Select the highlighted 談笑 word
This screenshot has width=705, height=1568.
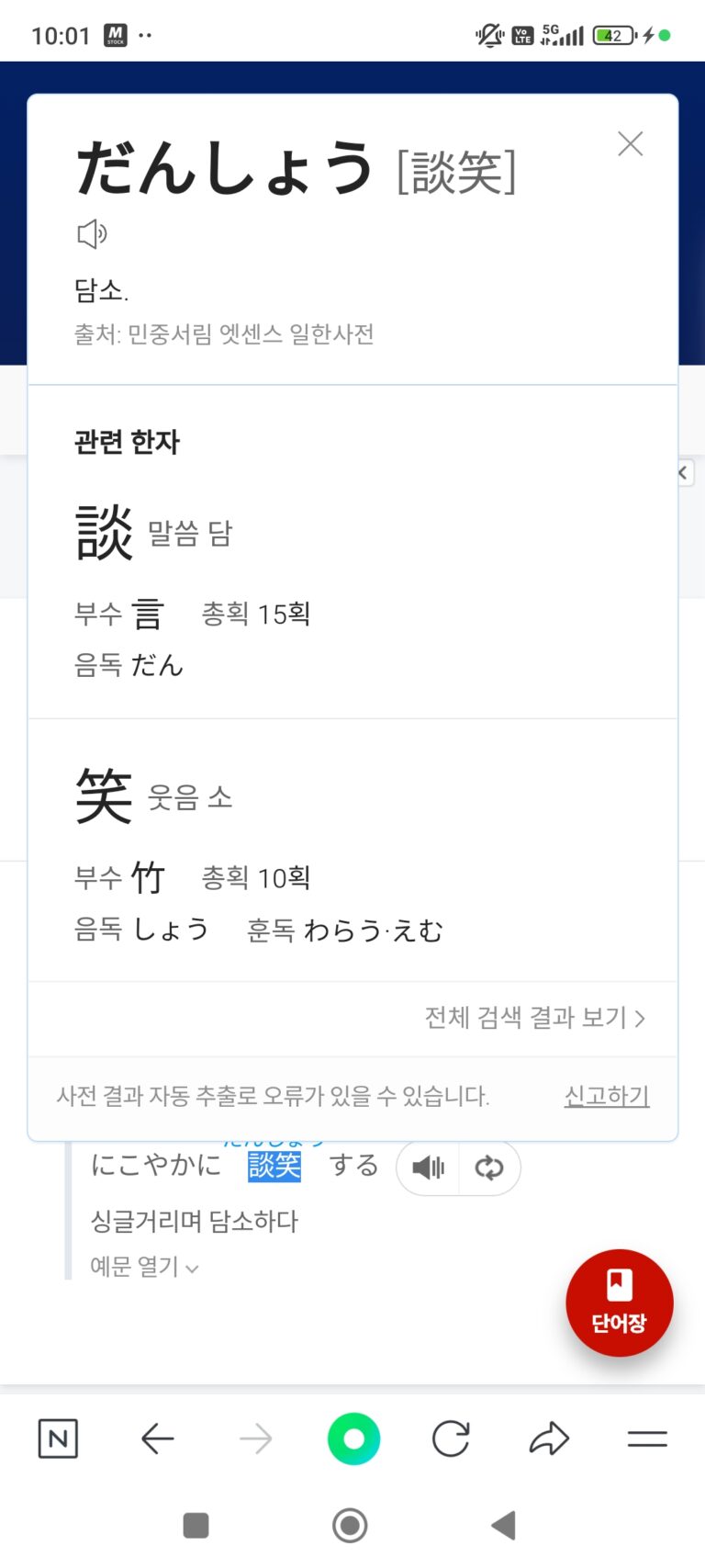(274, 1166)
